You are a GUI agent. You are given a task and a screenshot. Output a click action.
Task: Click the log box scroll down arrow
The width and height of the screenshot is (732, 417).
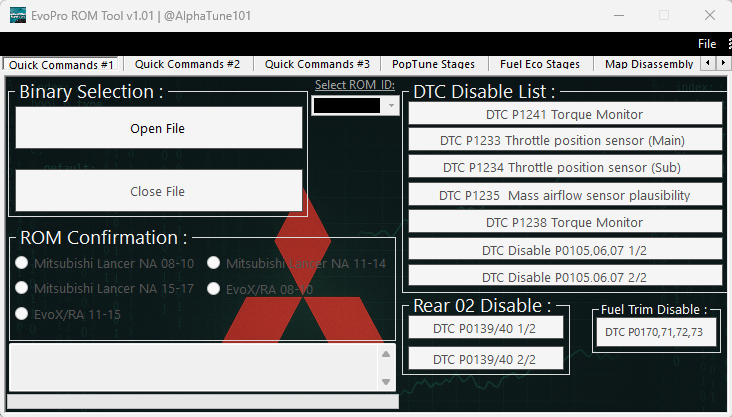(x=386, y=382)
